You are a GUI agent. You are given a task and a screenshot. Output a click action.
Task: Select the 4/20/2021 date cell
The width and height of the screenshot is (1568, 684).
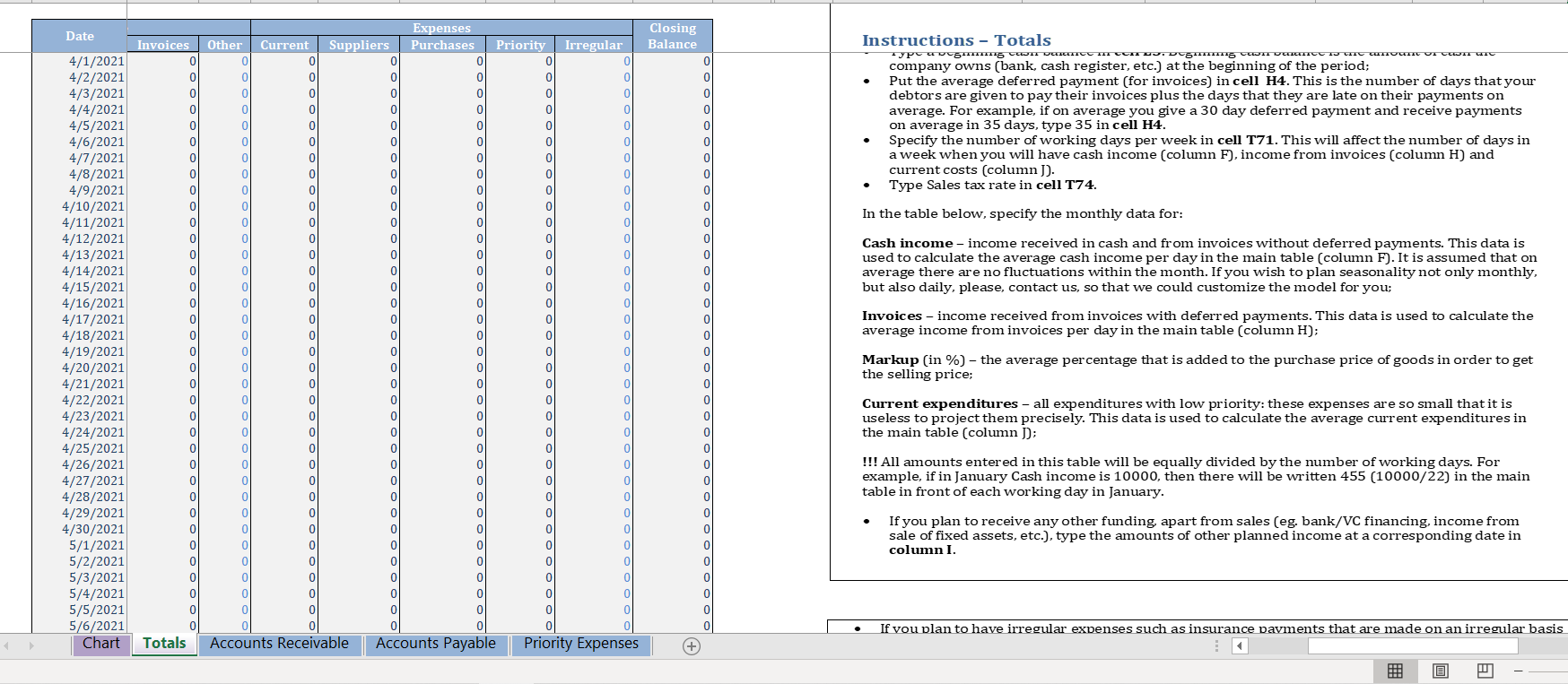pyautogui.click(x=79, y=368)
